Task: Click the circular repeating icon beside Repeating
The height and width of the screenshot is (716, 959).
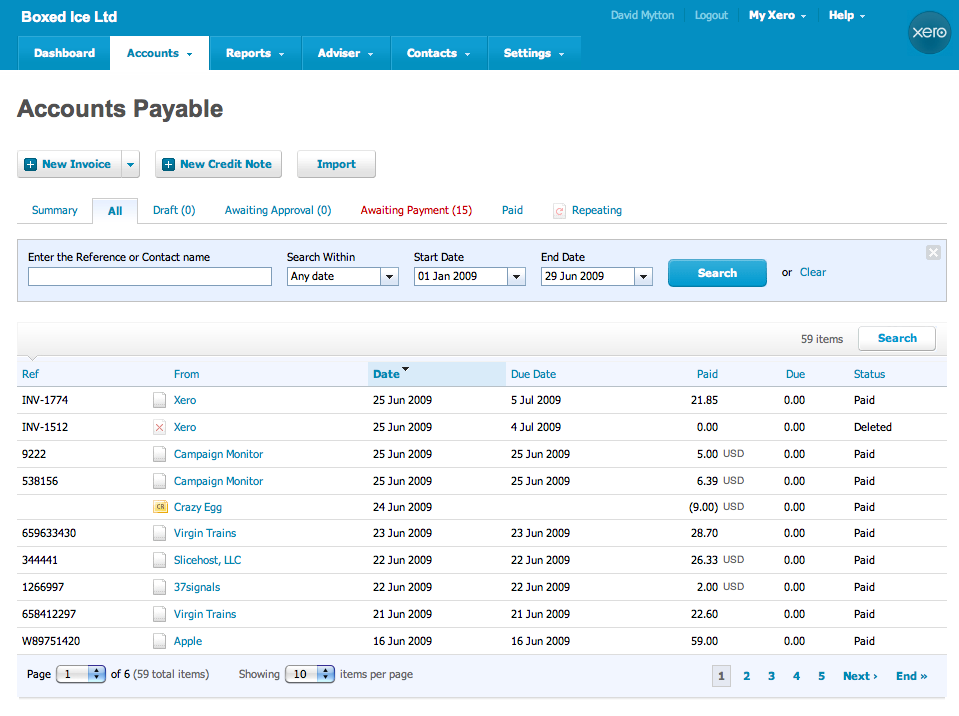Action: pos(559,210)
